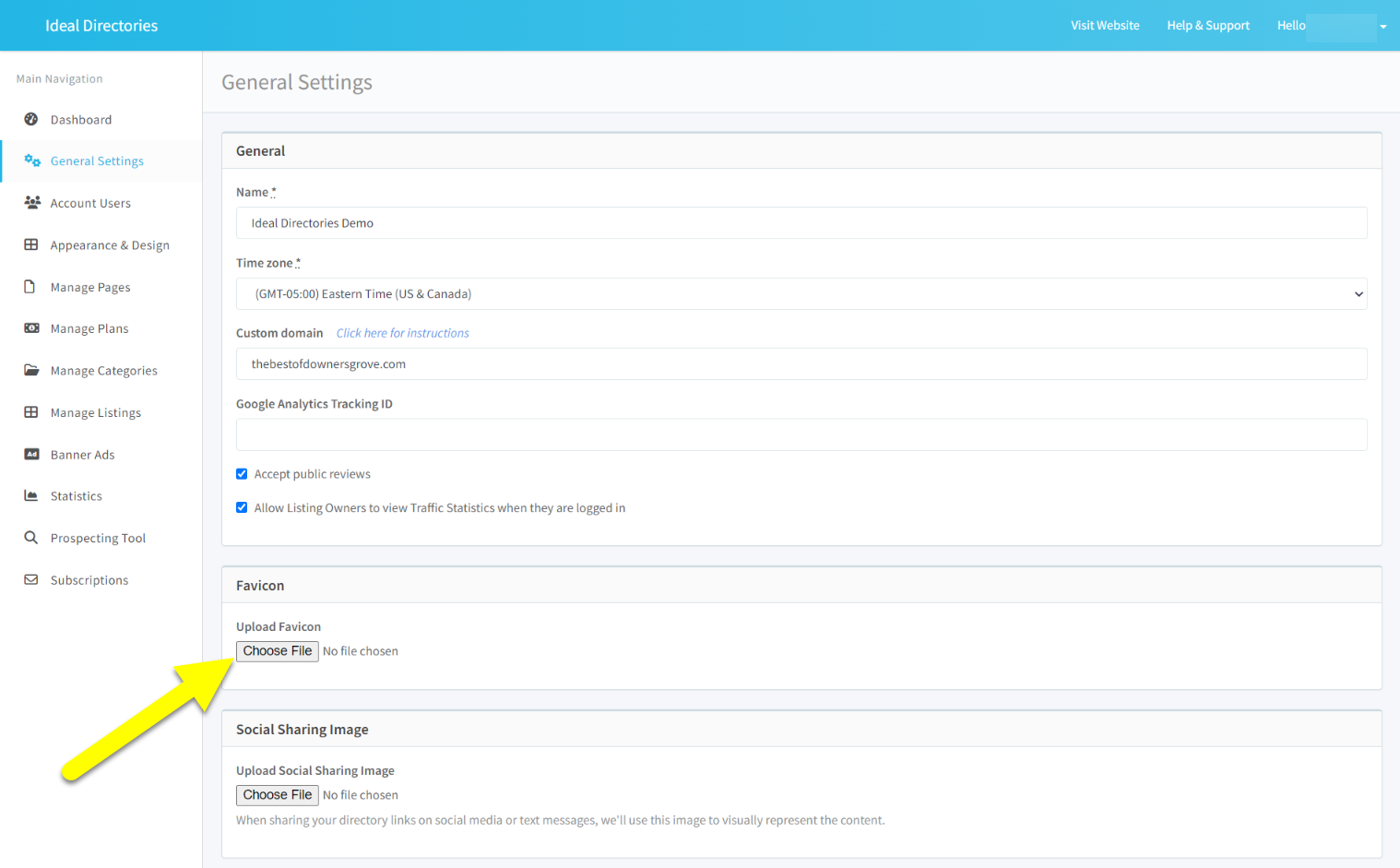The image size is (1400, 868).
Task: Choose a file for Social Sharing Image
Action: 278,795
